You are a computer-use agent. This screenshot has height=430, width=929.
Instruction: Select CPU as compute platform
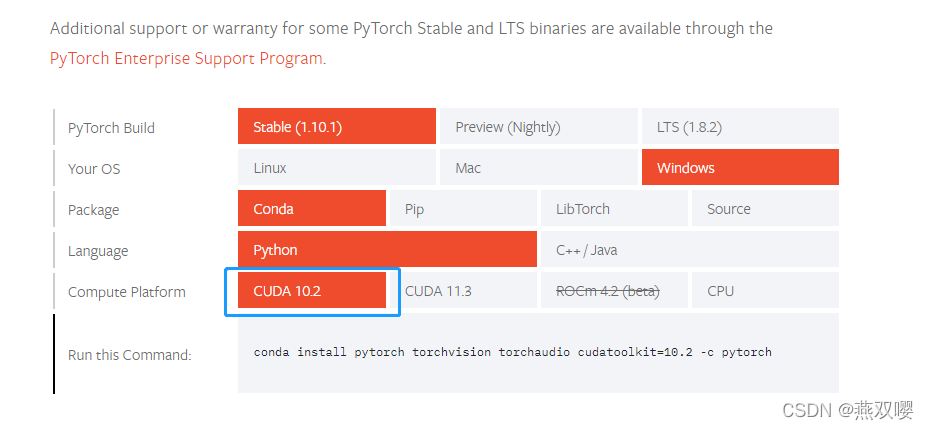(765, 290)
